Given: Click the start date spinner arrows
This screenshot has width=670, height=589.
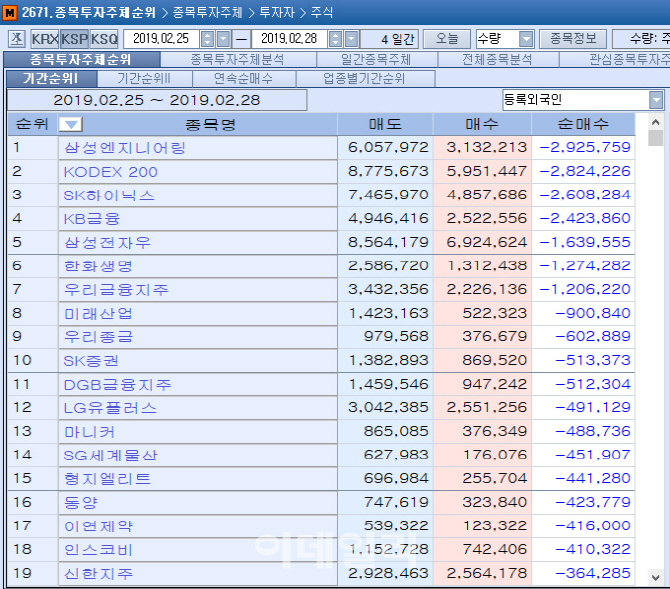Looking at the screenshot, I should click(207, 39).
